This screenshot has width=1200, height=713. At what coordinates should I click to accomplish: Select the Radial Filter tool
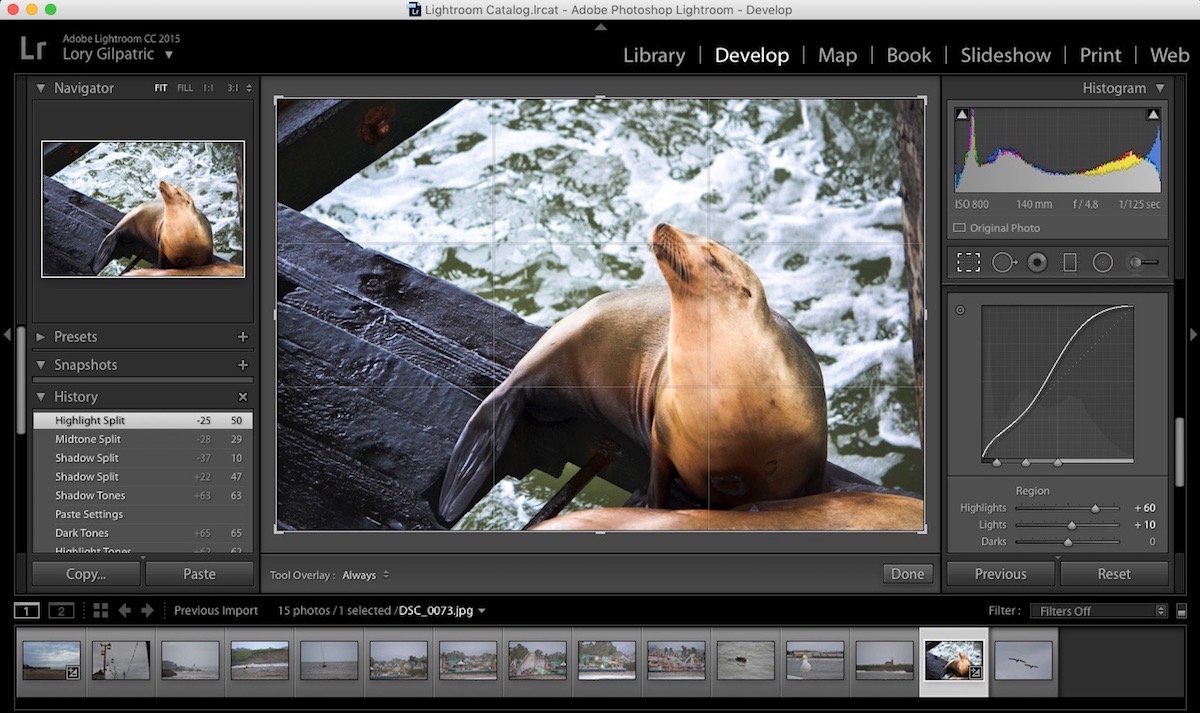point(1103,262)
